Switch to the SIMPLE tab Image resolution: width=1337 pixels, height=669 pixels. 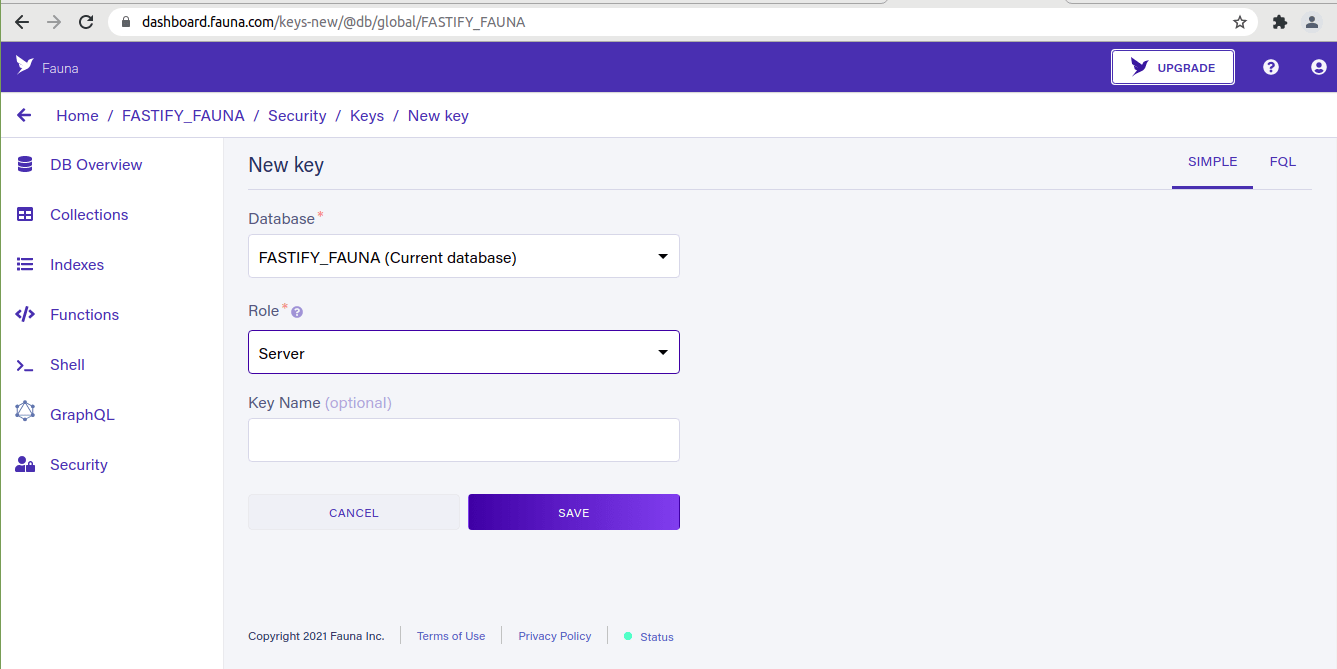[x=1212, y=162]
